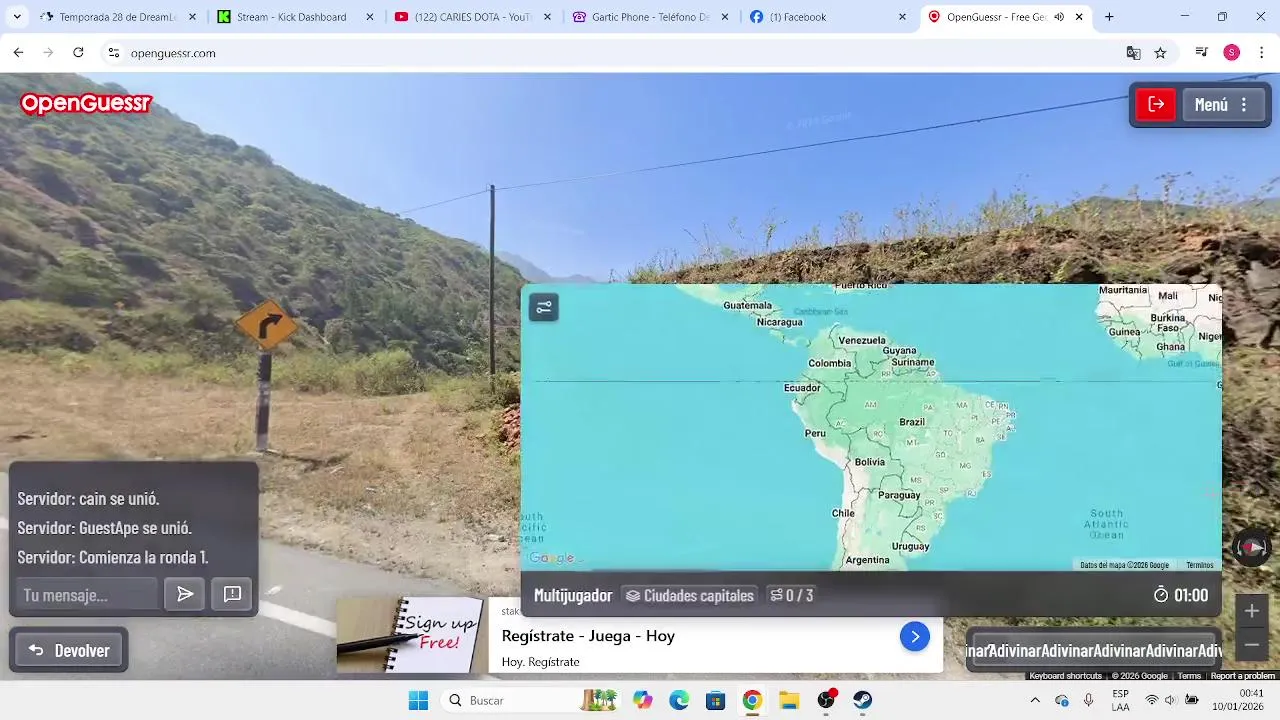Click the map 'Términos' link
1280x720 pixels.
pos(1199,565)
